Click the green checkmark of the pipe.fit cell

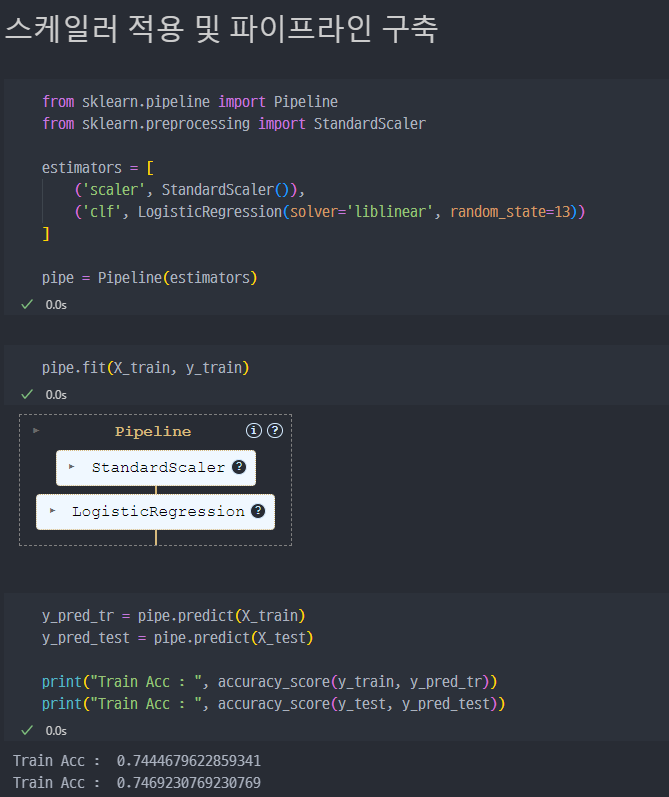coord(27,394)
